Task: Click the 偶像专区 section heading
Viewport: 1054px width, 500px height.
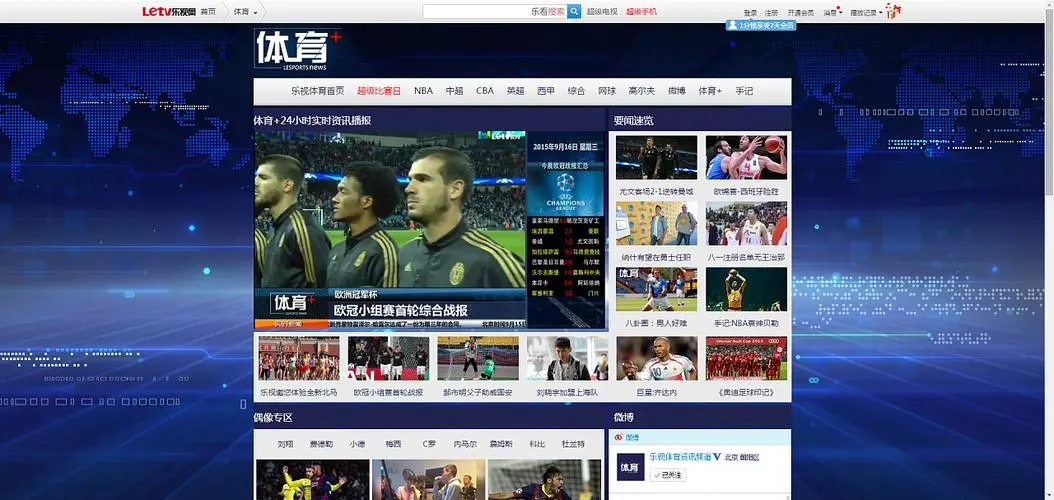Action: (273, 417)
